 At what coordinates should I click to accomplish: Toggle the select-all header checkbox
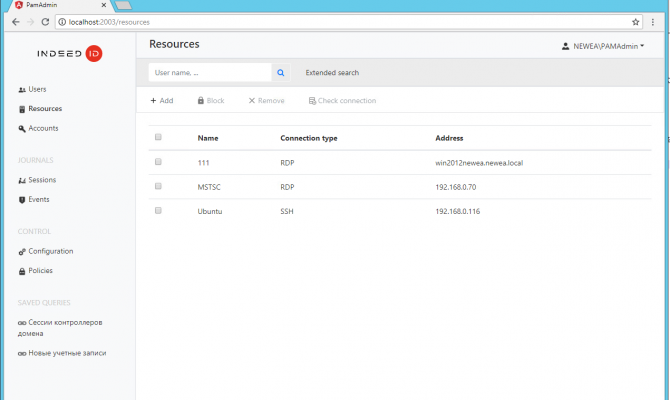pyautogui.click(x=158, y=137)
